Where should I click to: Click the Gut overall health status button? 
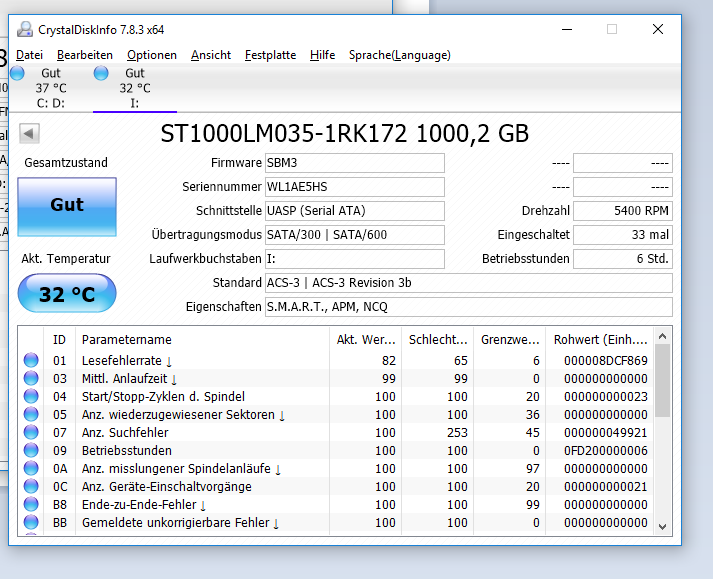point(67,207)
